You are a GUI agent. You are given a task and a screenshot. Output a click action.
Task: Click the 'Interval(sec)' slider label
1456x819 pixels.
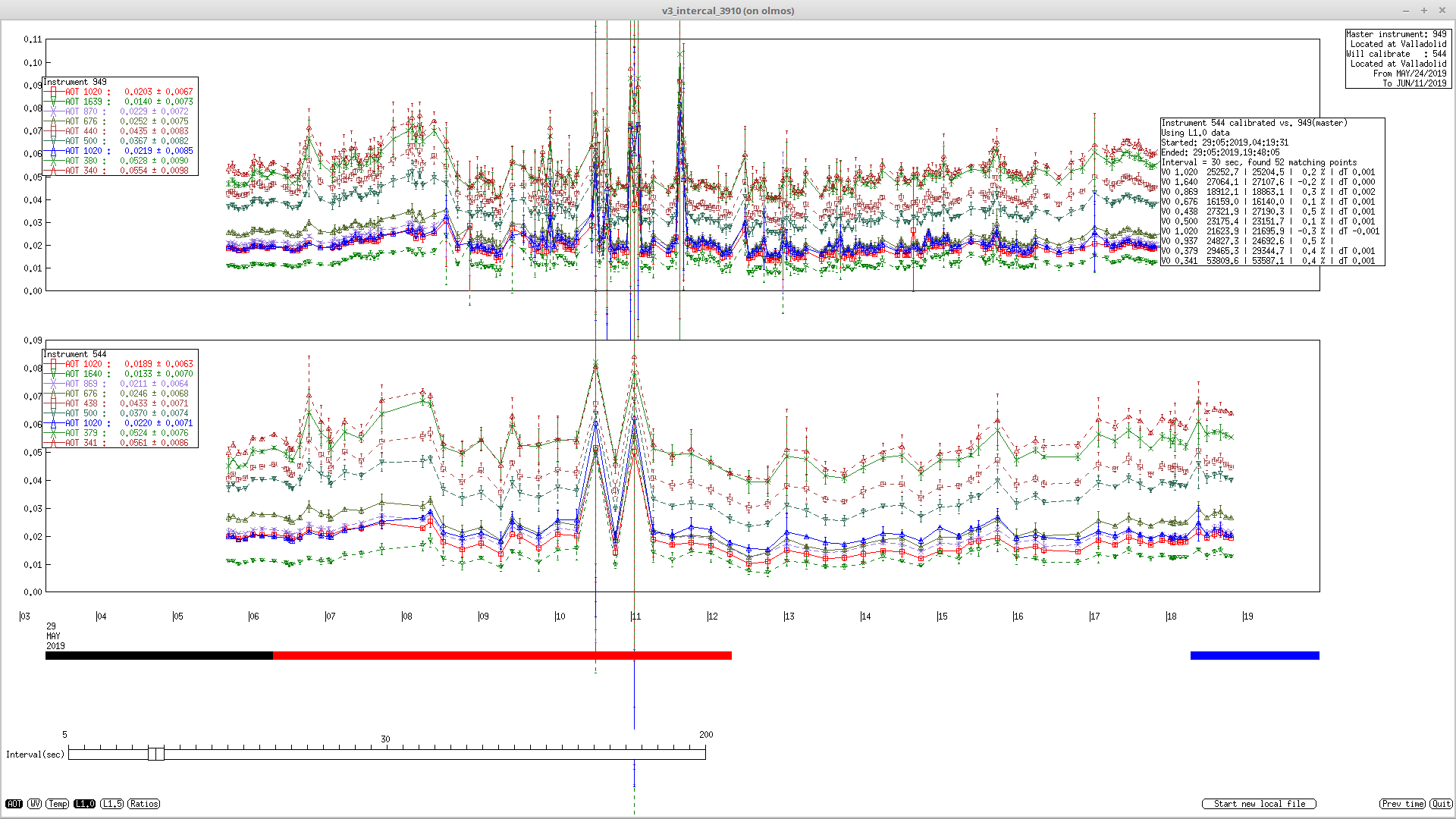pos(35,755)
